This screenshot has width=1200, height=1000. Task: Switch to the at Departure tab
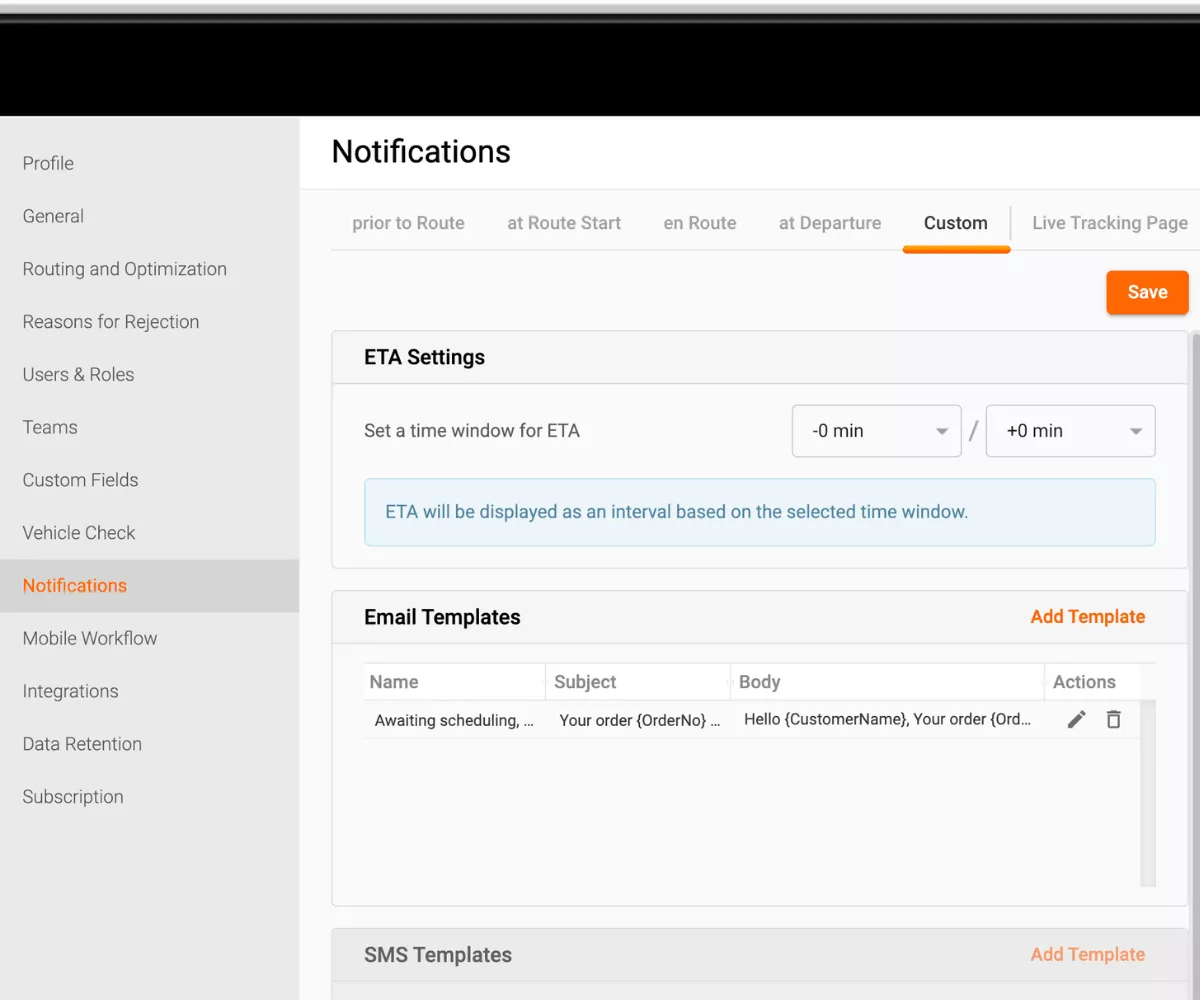830,223
